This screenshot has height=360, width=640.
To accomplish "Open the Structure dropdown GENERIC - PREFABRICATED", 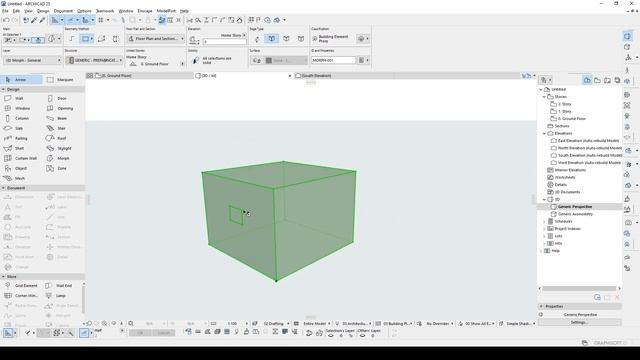I will click(94, 60).
